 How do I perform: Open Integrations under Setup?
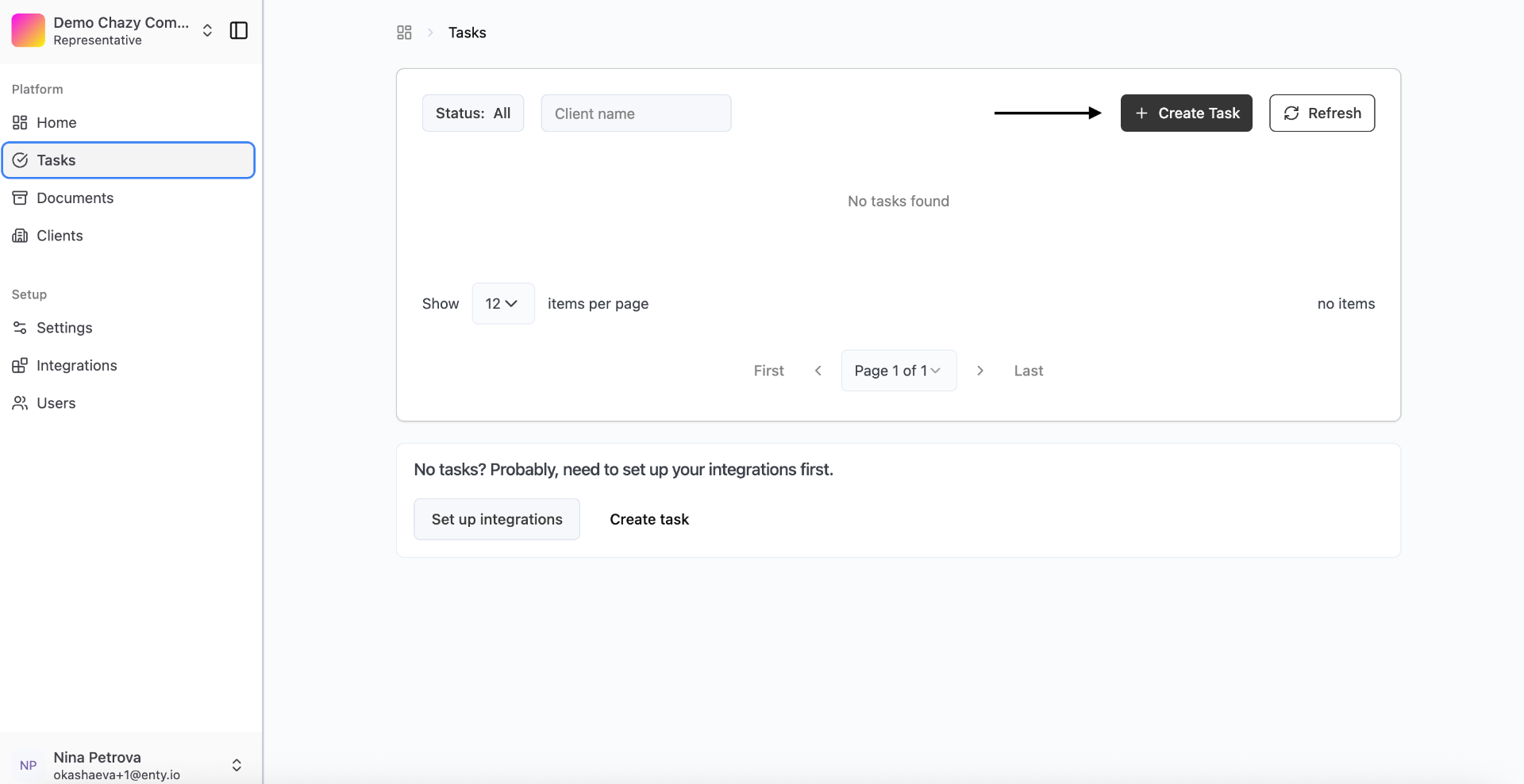129,365
